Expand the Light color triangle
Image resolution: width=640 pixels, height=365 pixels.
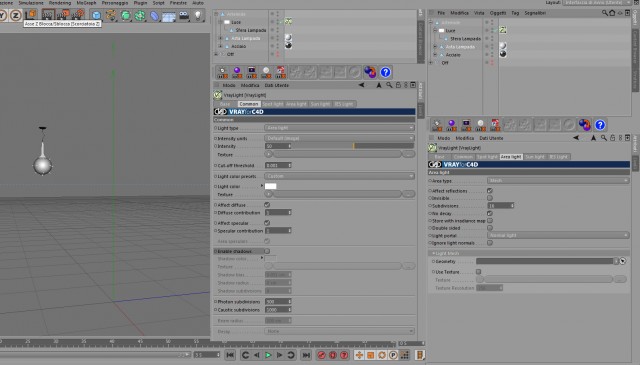[x=262, y=186]
